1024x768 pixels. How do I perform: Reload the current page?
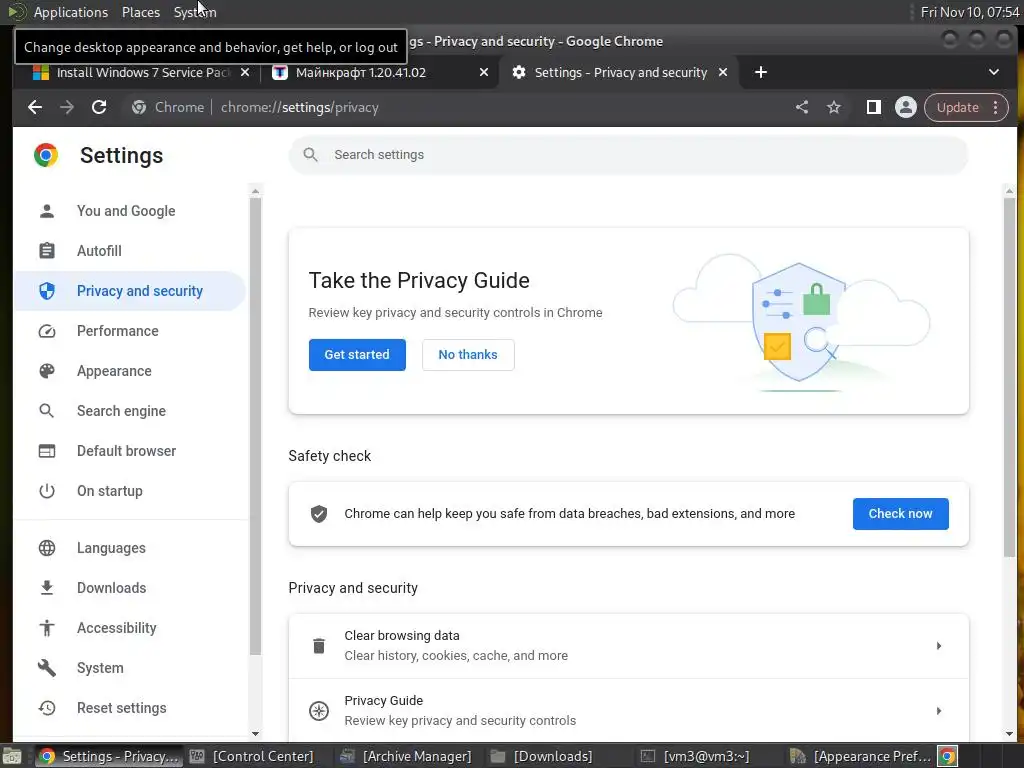pos(99,107)
